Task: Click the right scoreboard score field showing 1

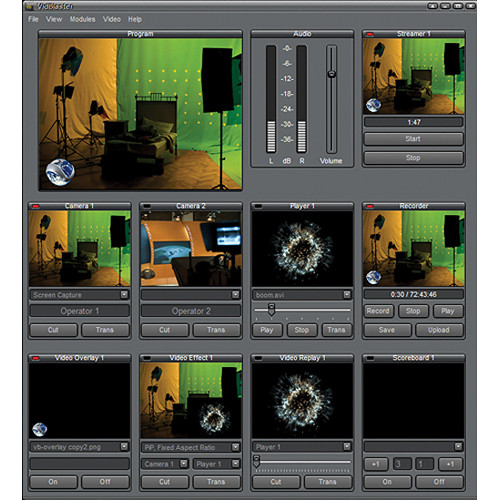Action: [x=425, y=464]
